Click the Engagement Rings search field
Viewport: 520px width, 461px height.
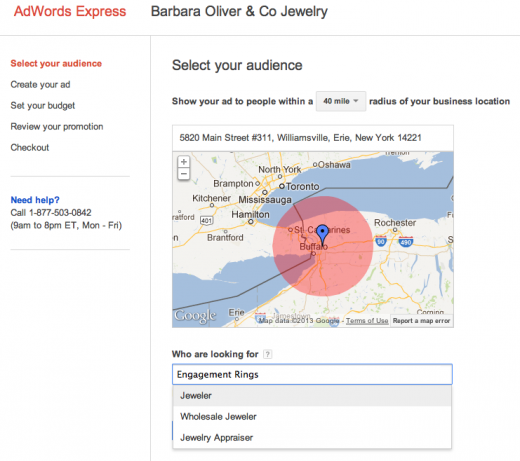[x=312, y=374]
